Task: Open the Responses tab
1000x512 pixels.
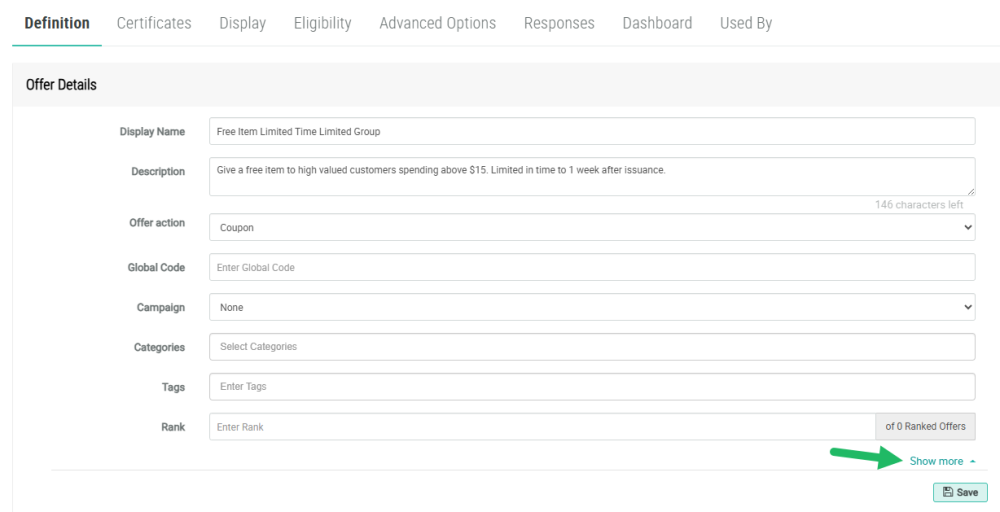Action: tap(559, 23)
